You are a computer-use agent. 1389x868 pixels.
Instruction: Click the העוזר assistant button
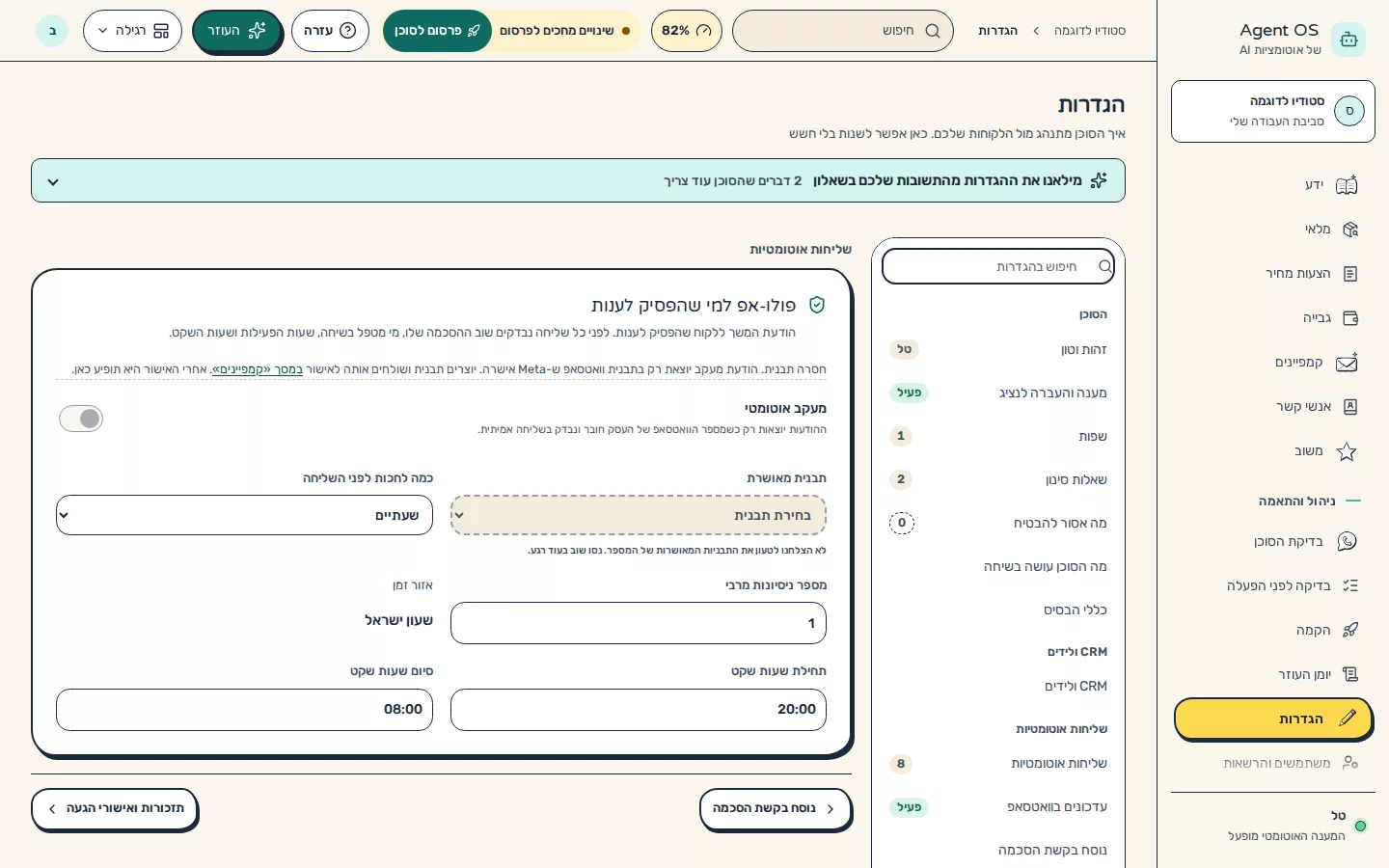(x=237, y=31)
